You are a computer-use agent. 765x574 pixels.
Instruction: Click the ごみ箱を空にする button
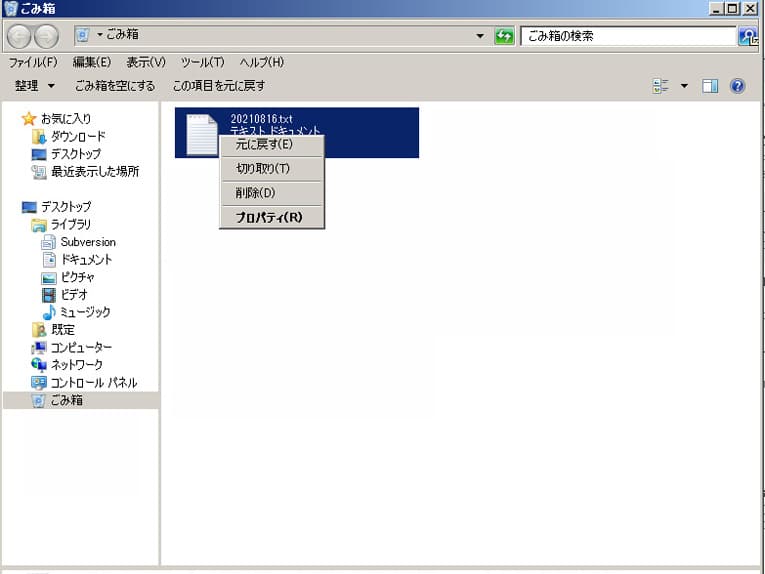[115, 86]
